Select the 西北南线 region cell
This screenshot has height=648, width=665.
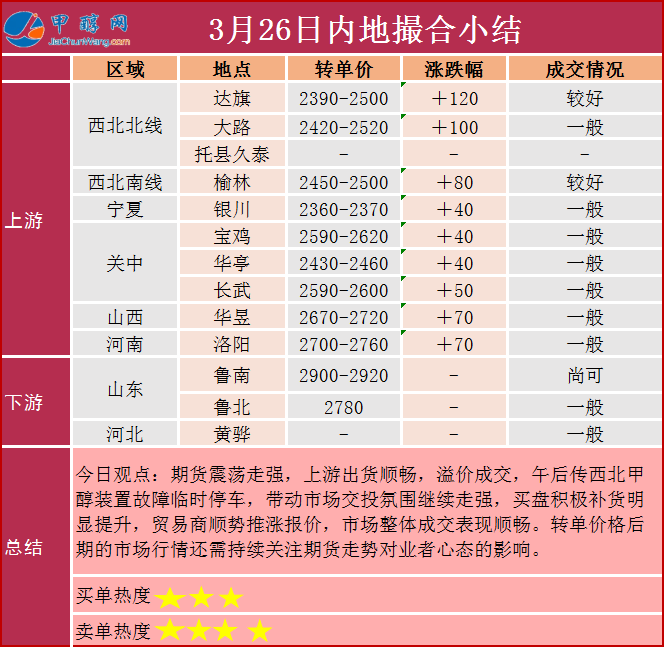pos(125,182)
